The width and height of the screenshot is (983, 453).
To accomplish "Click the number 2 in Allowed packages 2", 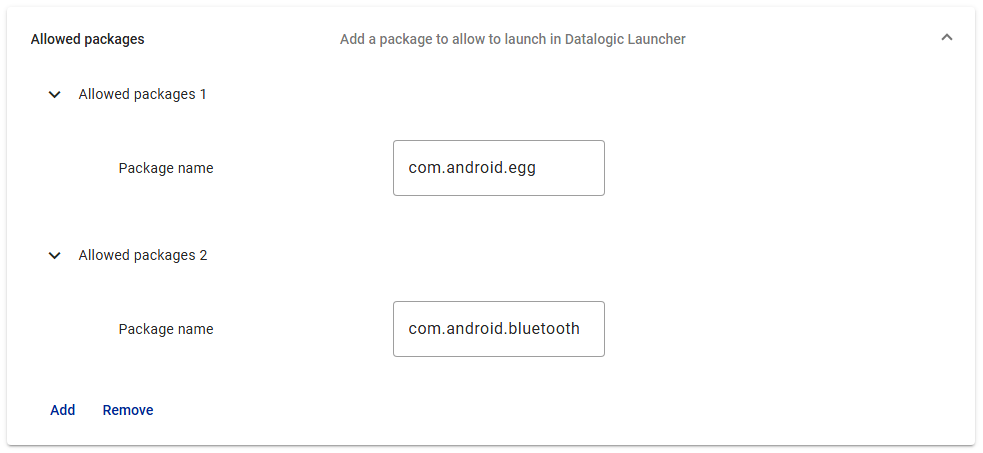I will 203,255.
